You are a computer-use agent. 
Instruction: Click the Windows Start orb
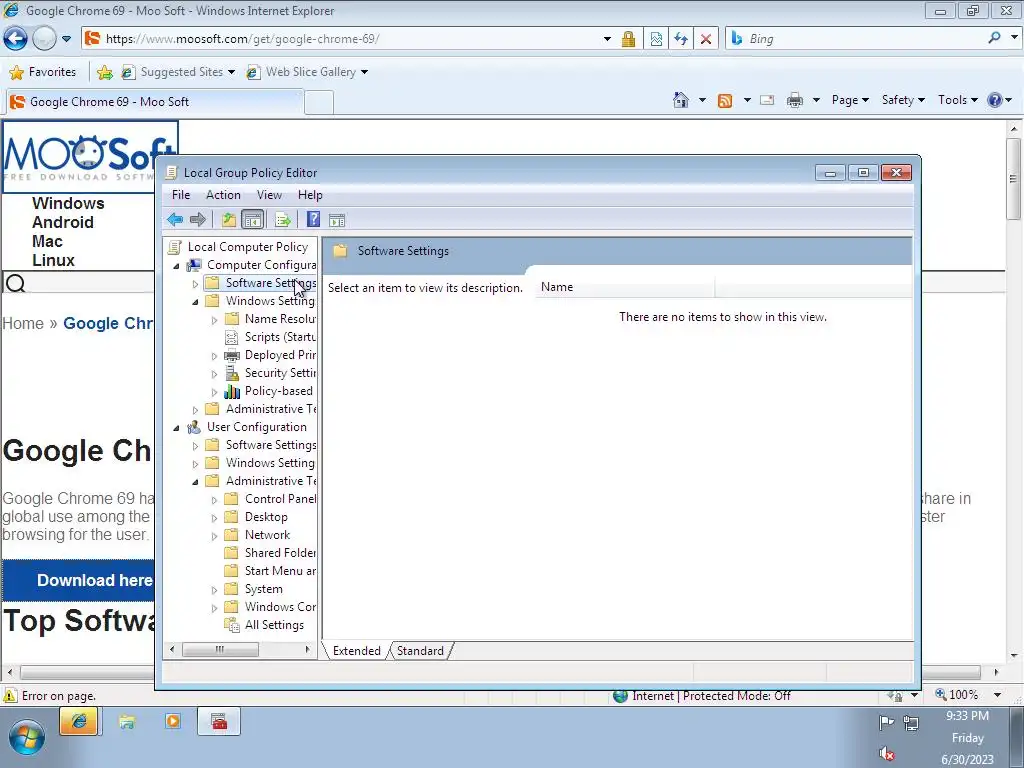[26, 738]
